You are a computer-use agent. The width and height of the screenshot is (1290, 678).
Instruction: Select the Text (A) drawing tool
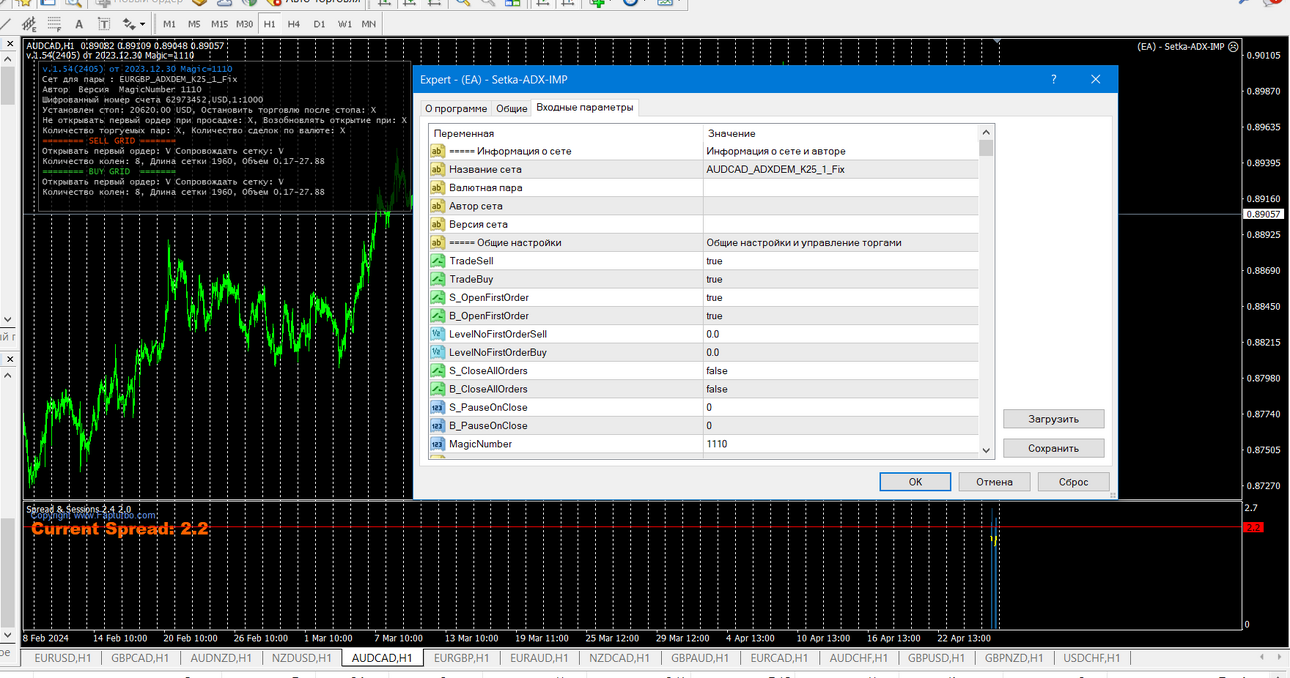79,24
